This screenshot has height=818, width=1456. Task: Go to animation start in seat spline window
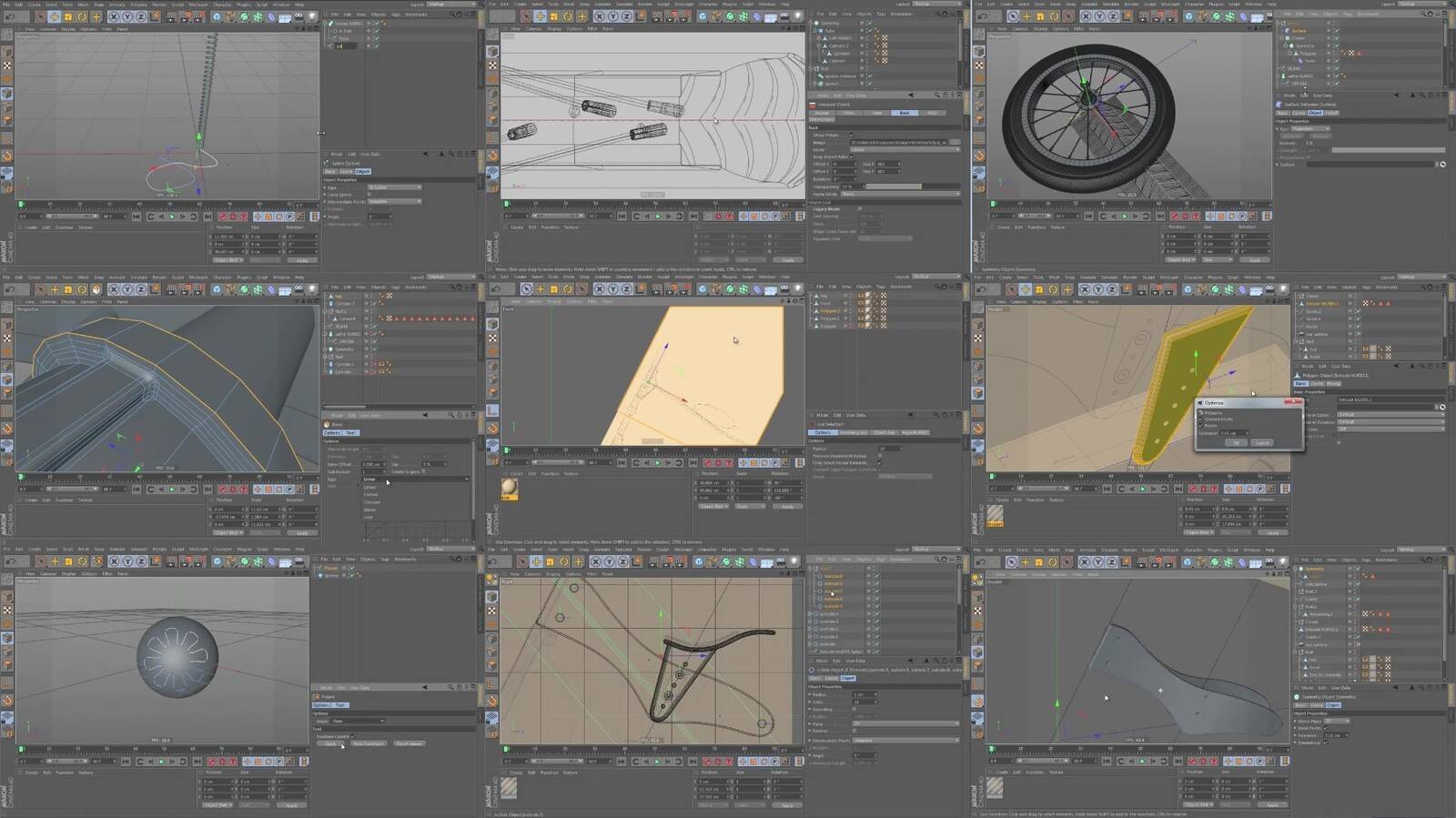622,762
